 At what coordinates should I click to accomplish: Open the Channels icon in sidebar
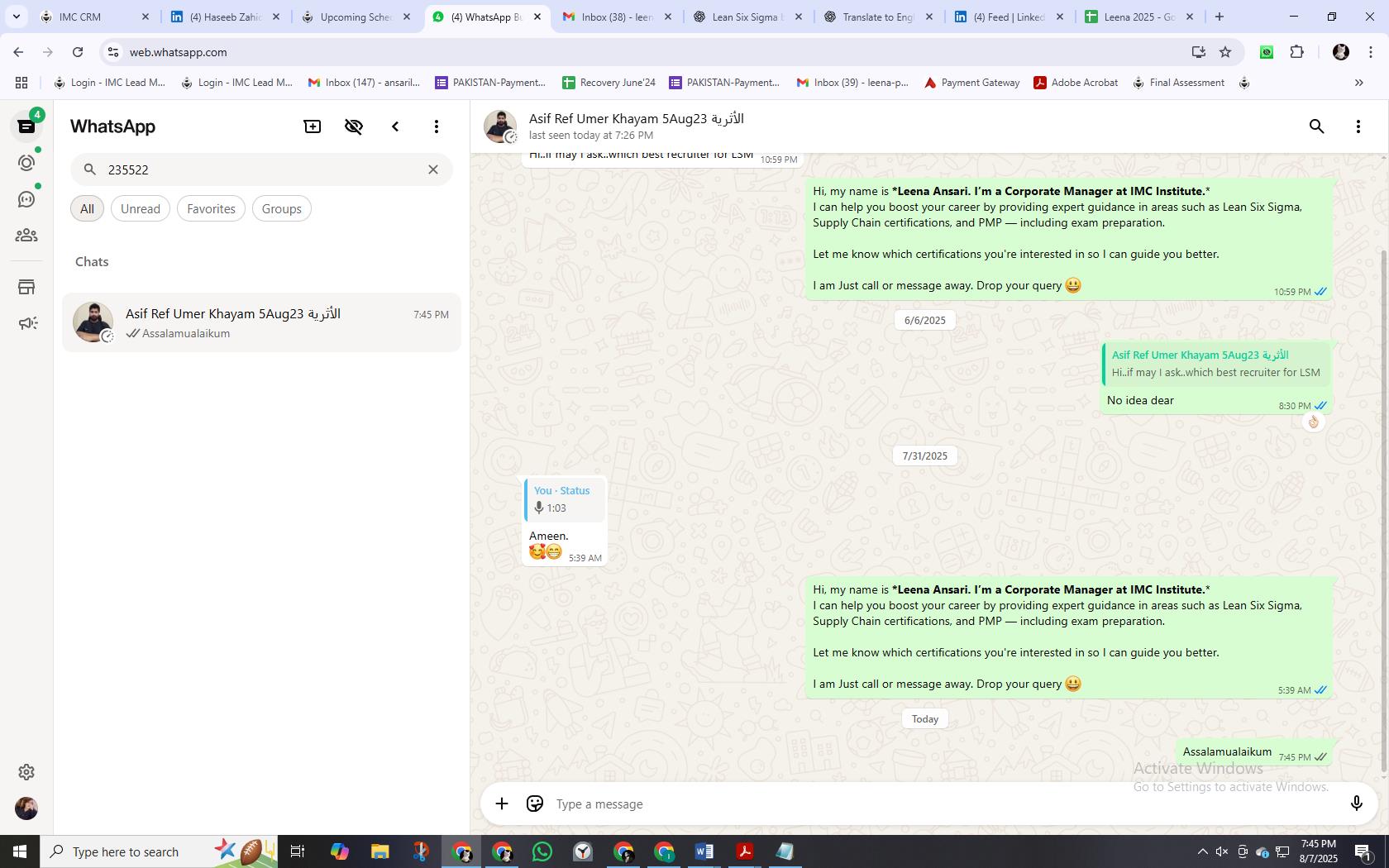[26, 199]
